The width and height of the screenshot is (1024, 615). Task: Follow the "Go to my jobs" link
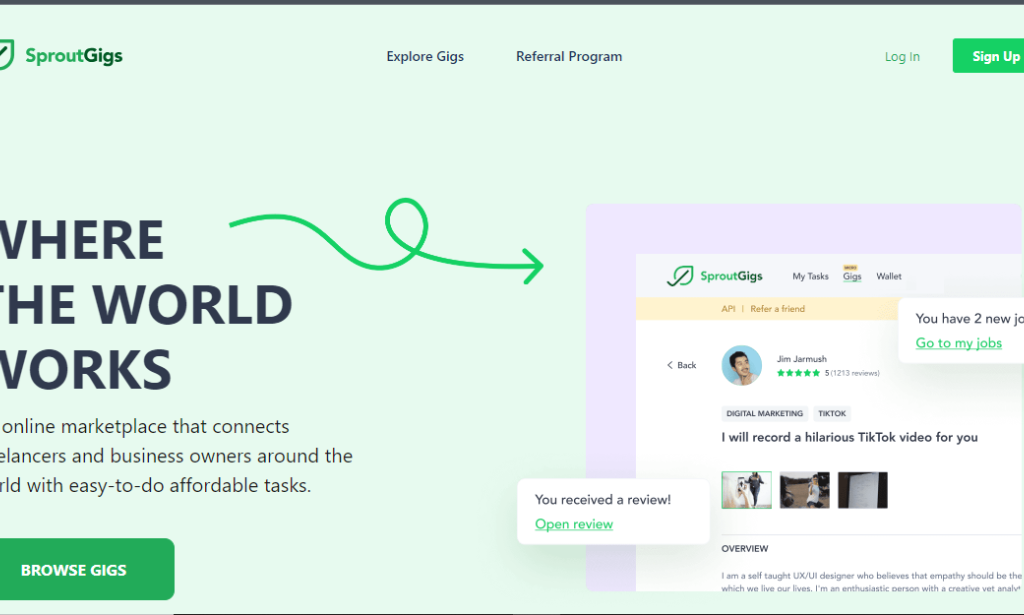tap(957, 343)
